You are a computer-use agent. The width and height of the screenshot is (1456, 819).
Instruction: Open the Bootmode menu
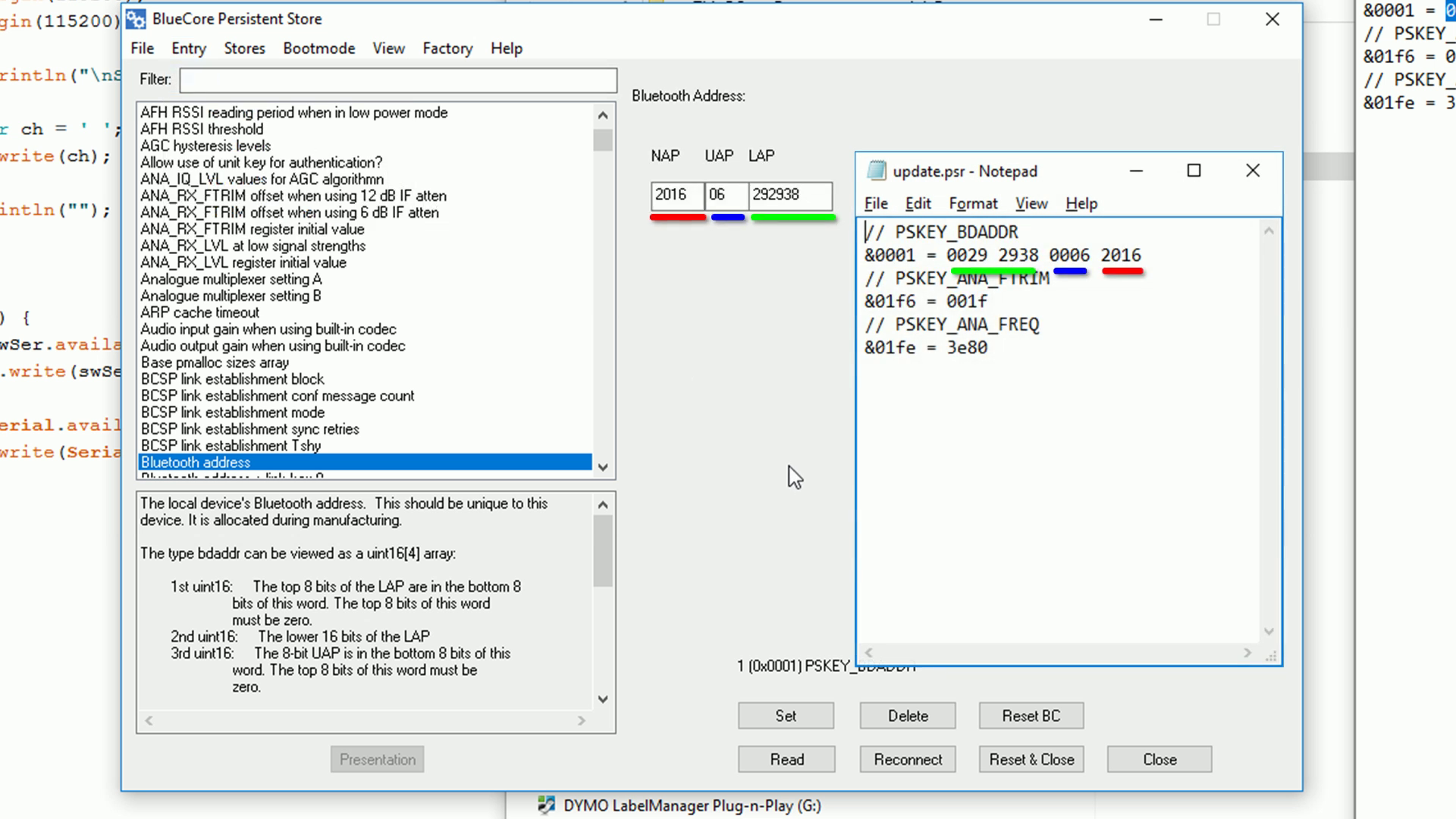coord(318,48)
